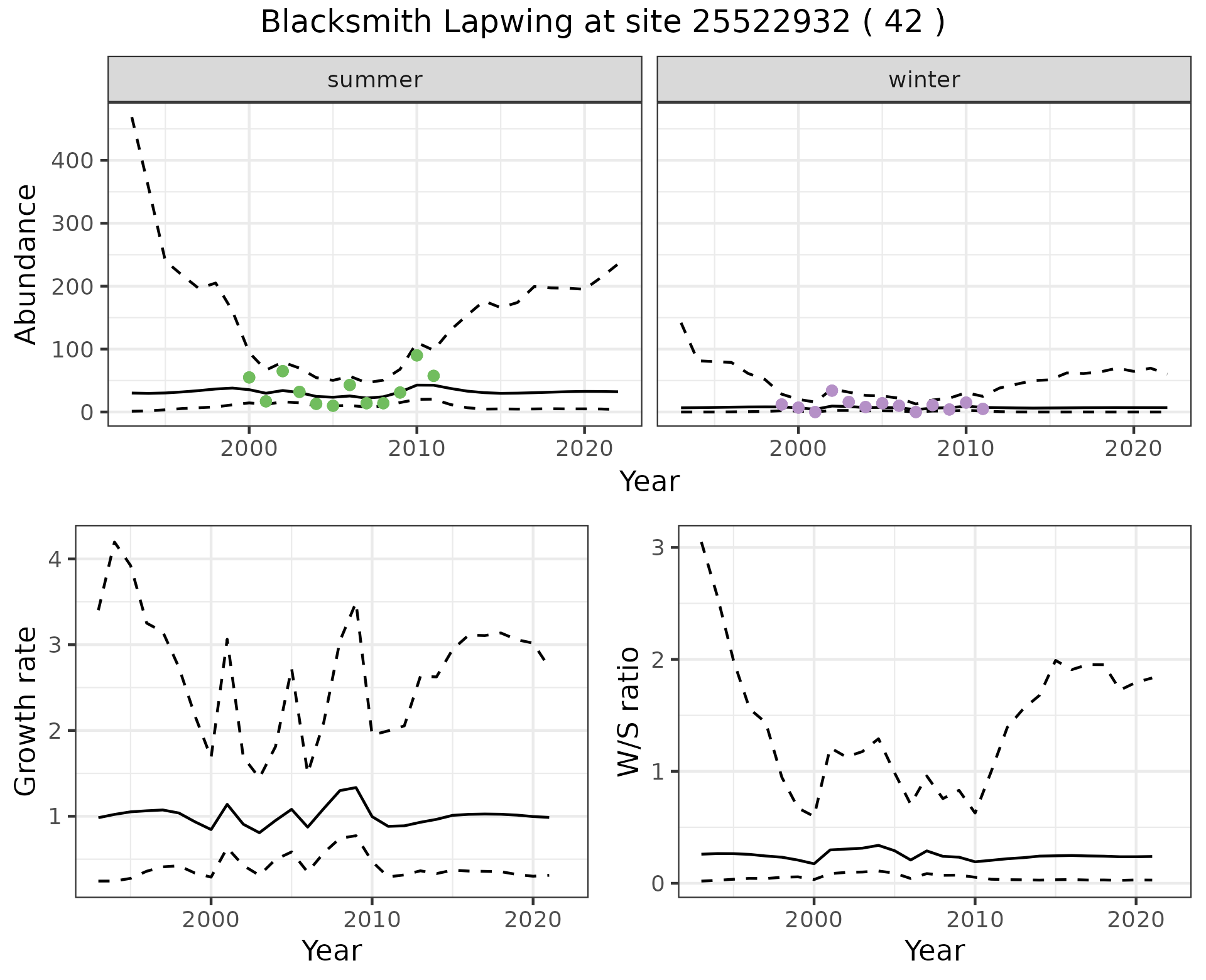1206x980 pixels.
Task: Click the Year label under Growth rate plot
Action: 331,950
